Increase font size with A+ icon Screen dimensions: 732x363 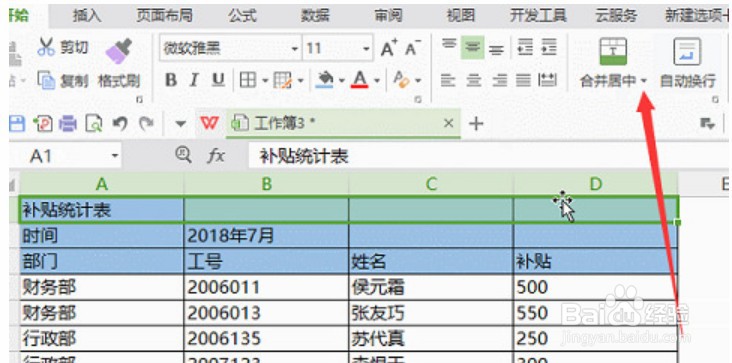(389, 48)
